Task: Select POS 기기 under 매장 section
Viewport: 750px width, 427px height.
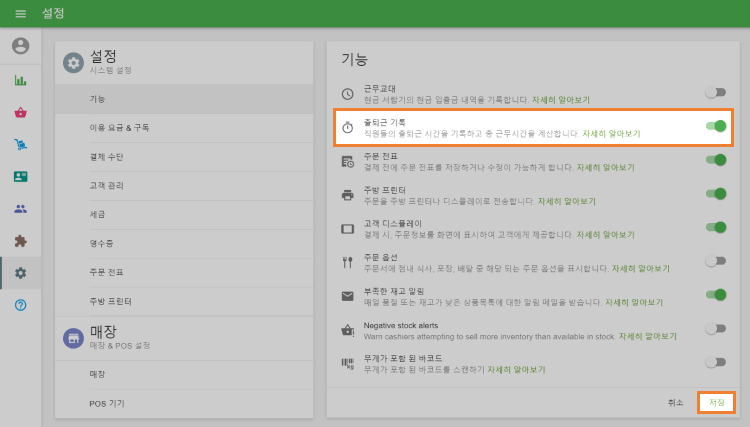Action: click(x=107, y=403)
